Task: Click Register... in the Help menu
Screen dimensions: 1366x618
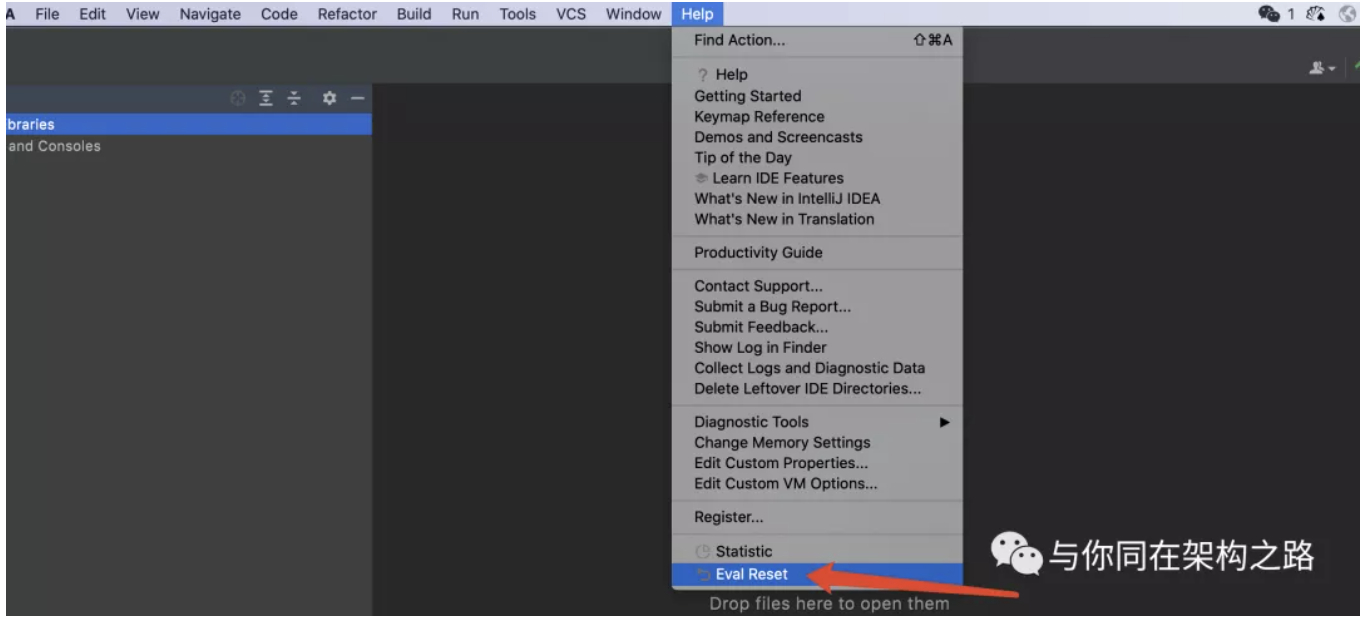Action: (x=728, y=517)
